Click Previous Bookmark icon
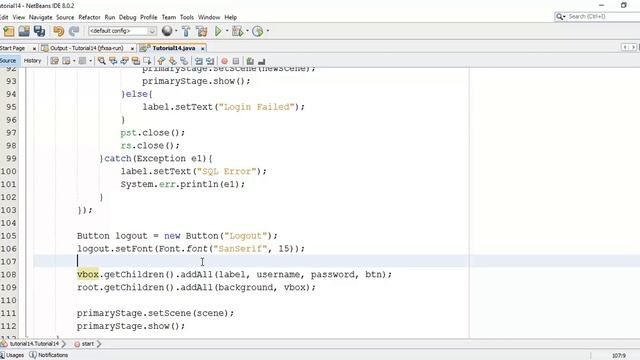Image resolution: width=640 pixels, height=360 pixels. [161, 61]
